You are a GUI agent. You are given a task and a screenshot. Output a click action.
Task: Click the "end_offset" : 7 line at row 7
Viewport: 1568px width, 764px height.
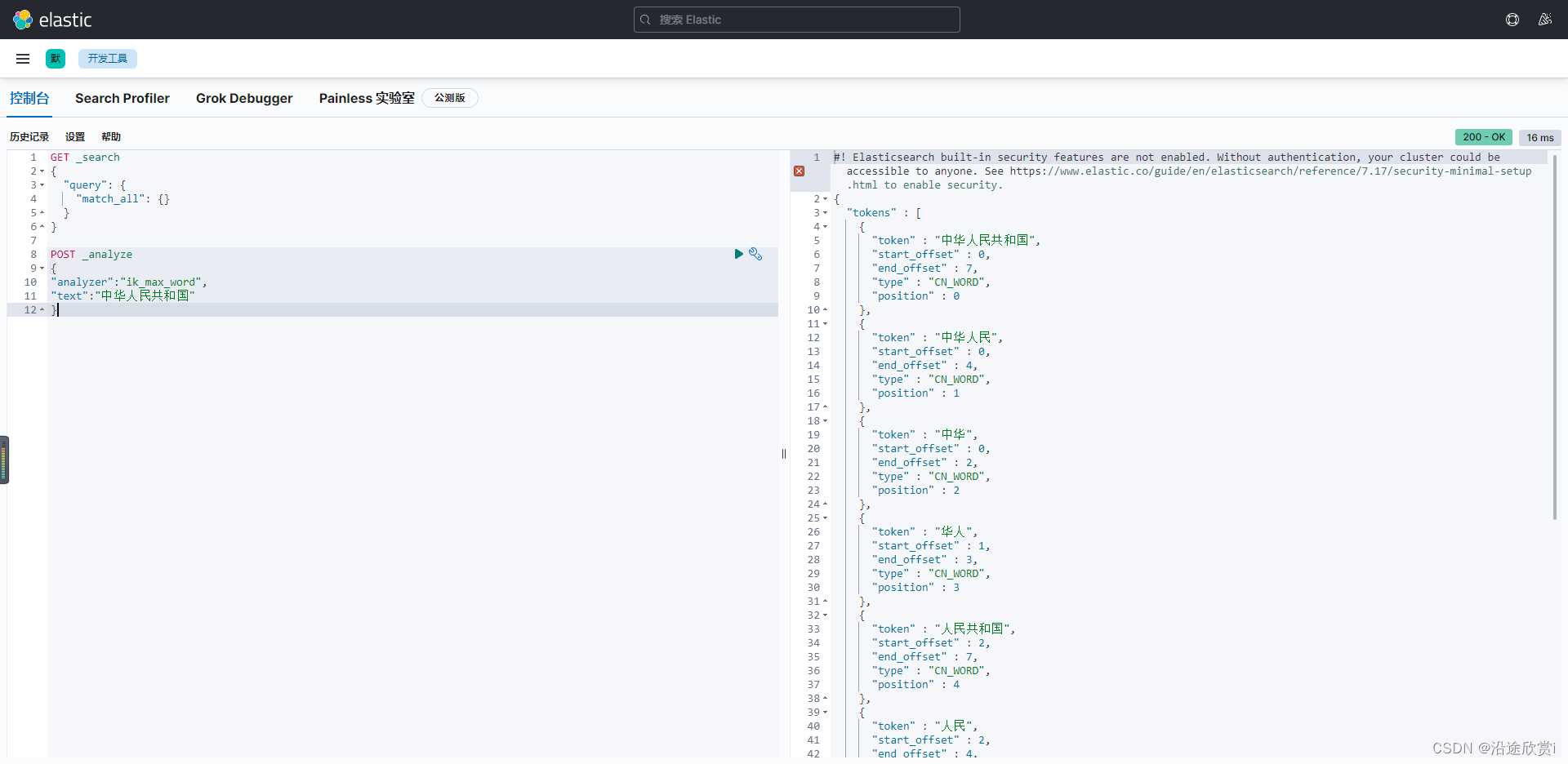[924, 269]
